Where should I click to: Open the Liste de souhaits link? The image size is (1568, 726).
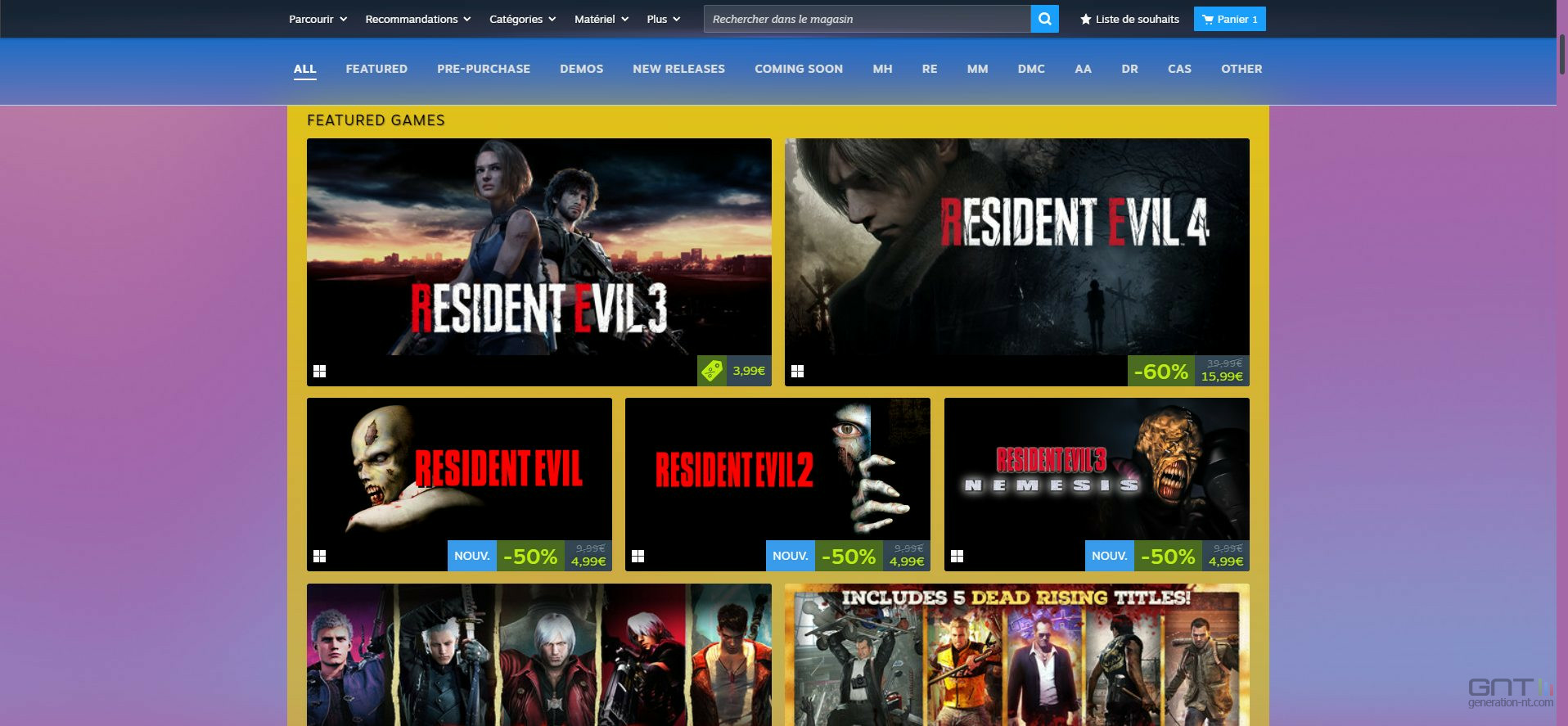(1137, 19)
